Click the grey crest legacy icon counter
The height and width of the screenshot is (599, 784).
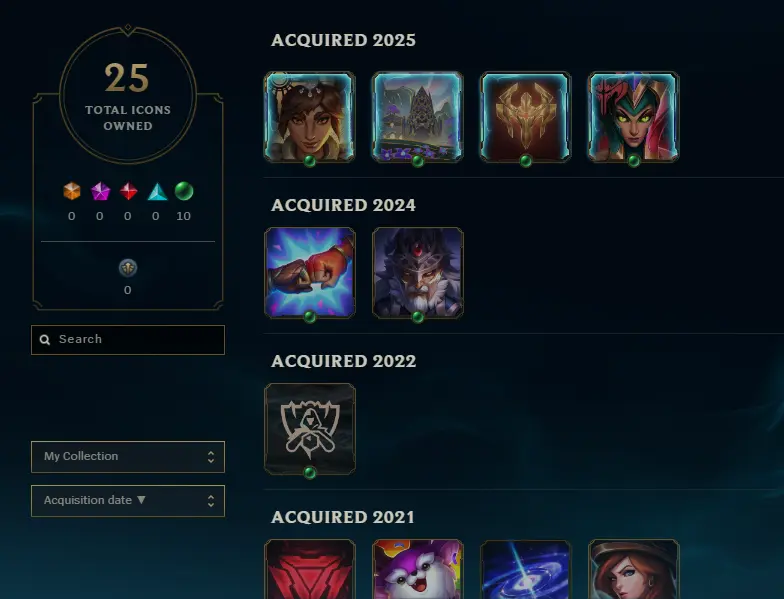point(128,268)
